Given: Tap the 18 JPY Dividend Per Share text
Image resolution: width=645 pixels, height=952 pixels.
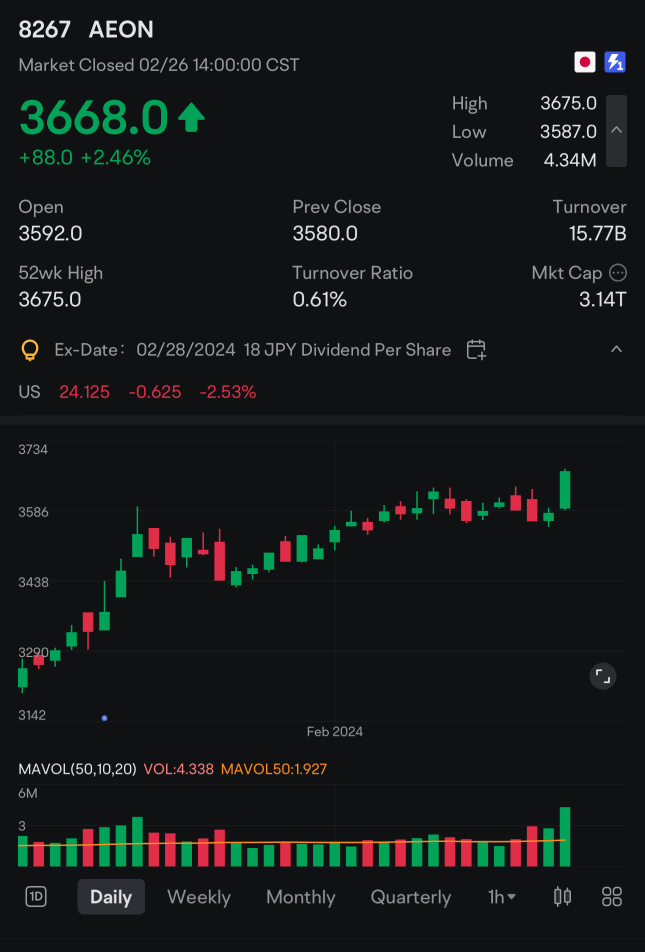Looking at the screenshot, I should [347, 350].
